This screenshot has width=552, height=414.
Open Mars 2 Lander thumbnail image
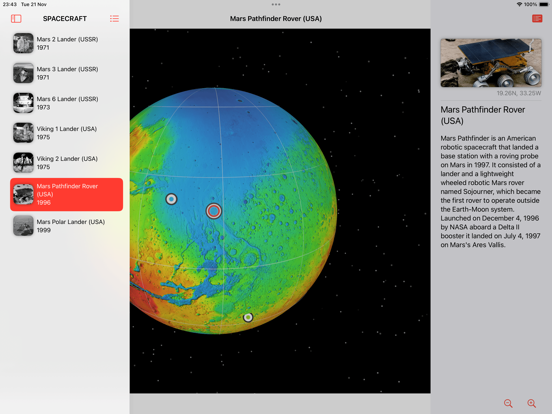click(x=23, y=43)
